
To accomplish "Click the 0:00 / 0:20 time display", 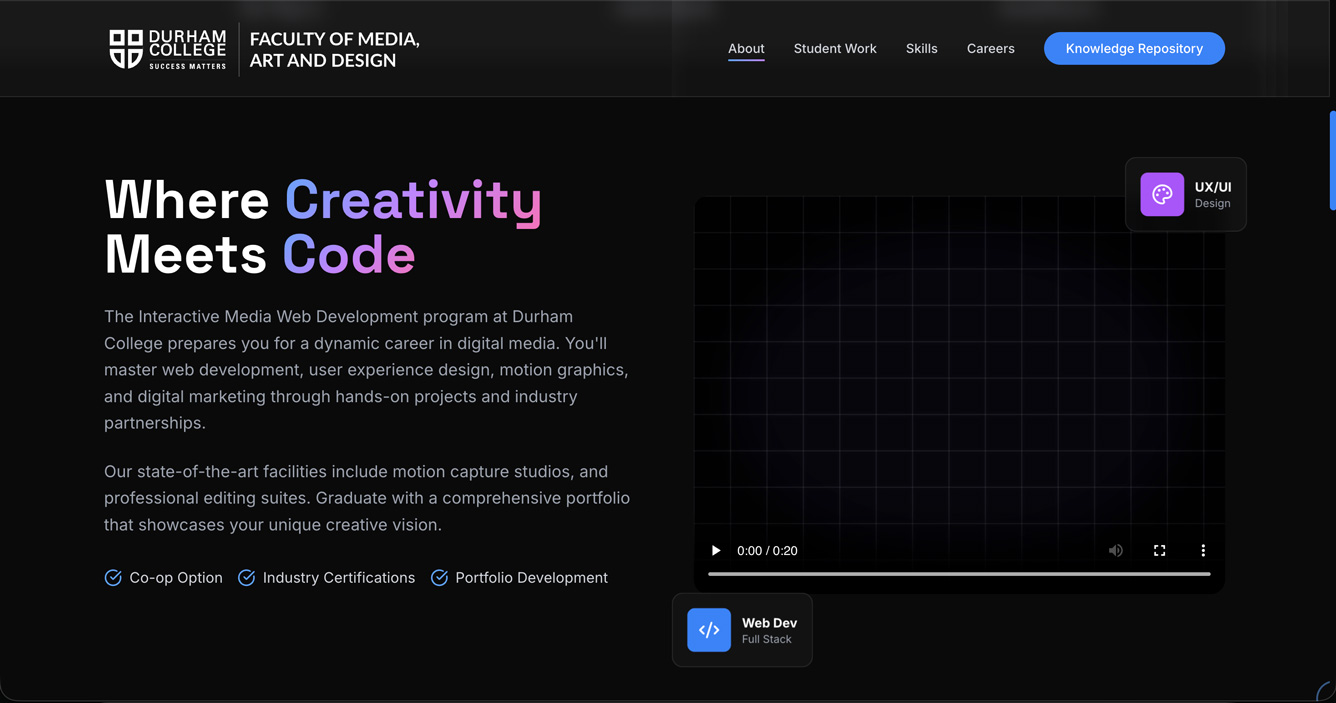I will (x=767, y=551).
